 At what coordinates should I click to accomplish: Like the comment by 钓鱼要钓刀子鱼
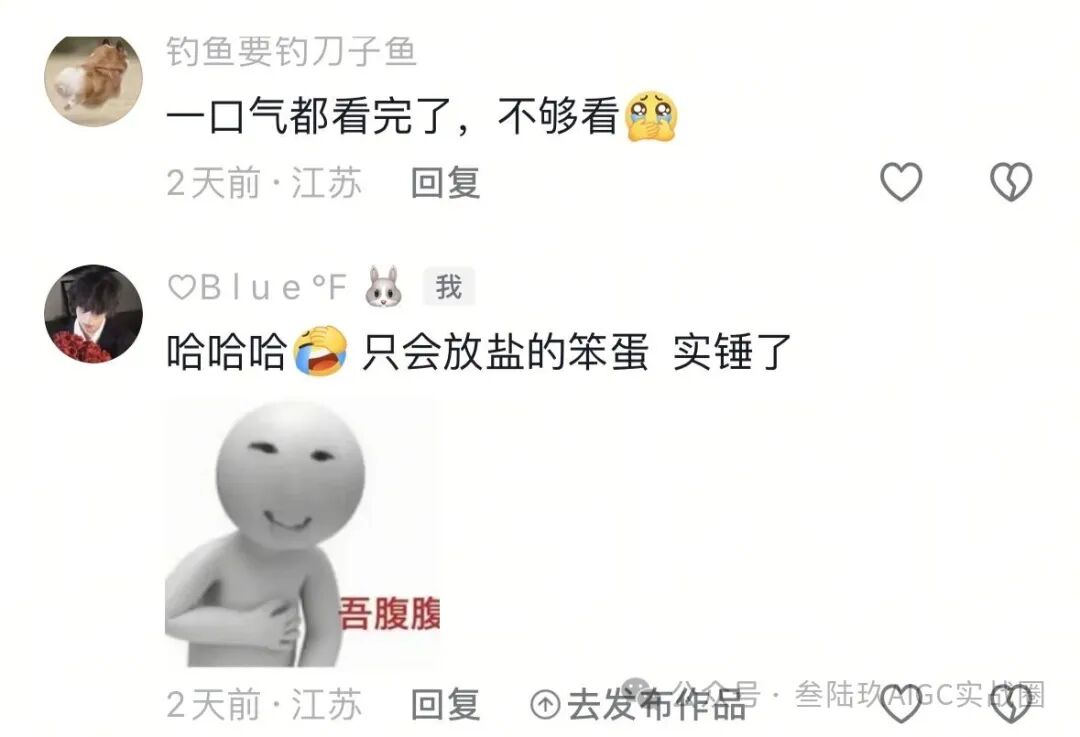[x=901, y=182]
